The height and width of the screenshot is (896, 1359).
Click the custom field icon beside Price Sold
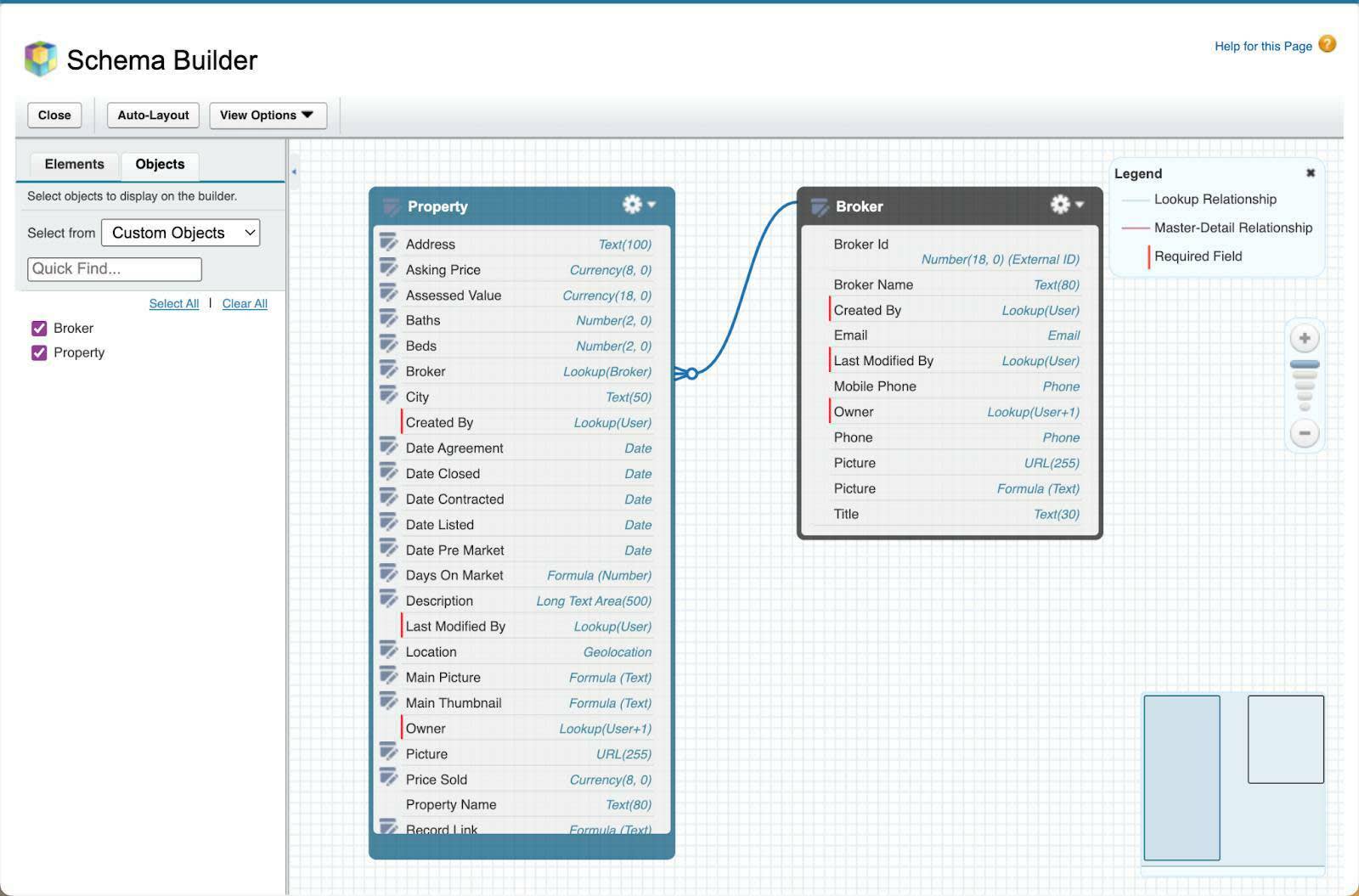pyautogui.click(x=389, y=778)
